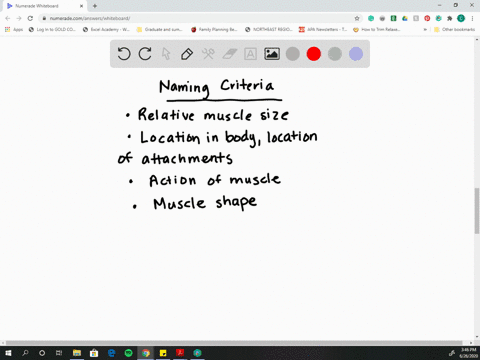Open the Apps bookmark shortcut
This screenshot has width=480, height=360.
pyautogui.click(x=14, y=29)
